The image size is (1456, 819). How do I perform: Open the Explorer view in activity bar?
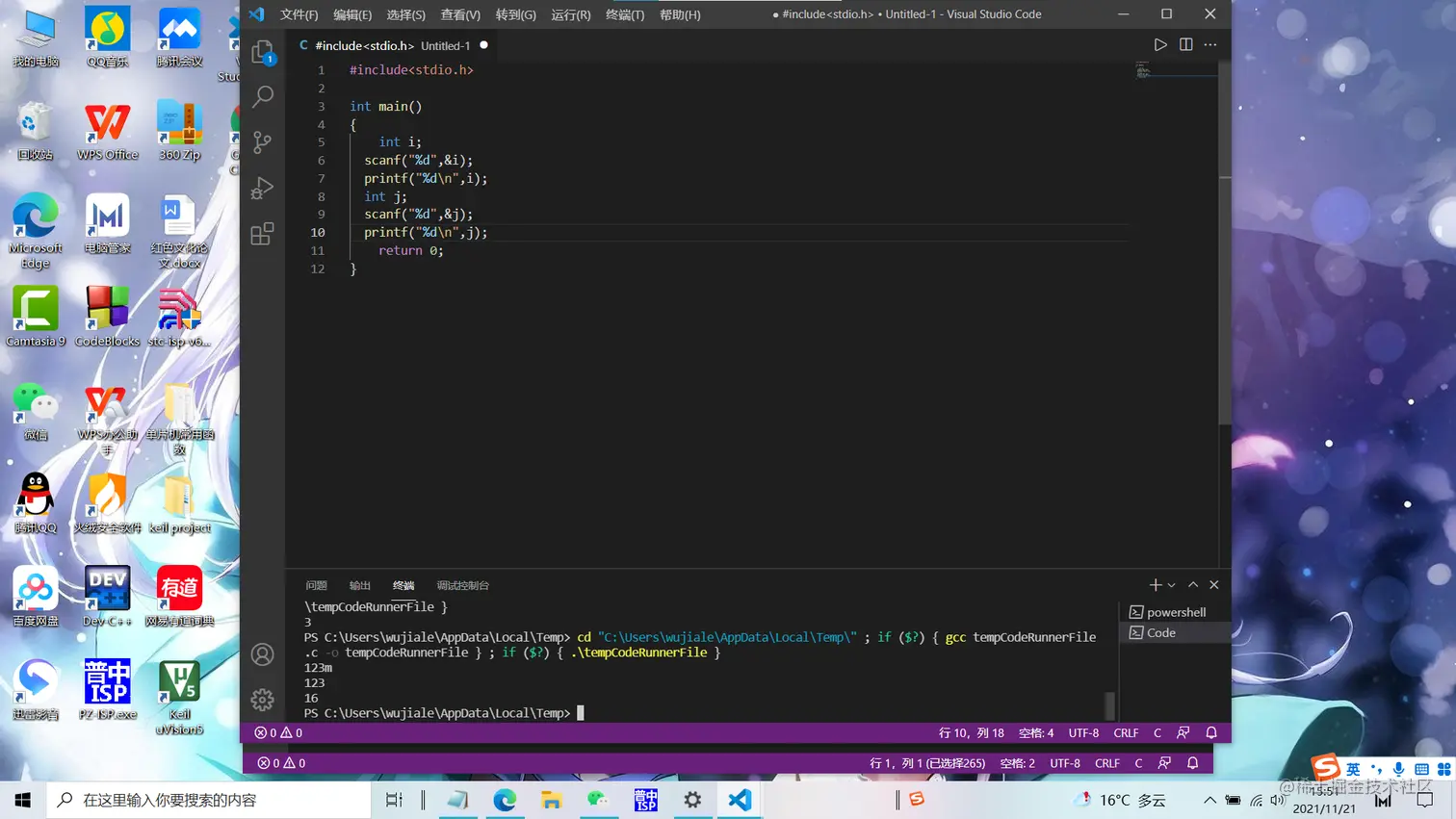tap(262, 52)
